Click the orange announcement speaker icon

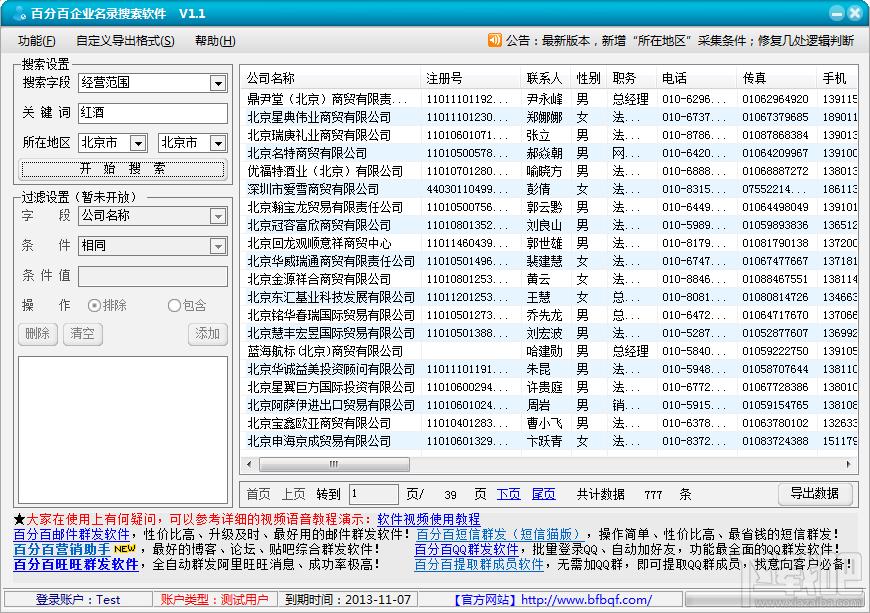[494, 41]
